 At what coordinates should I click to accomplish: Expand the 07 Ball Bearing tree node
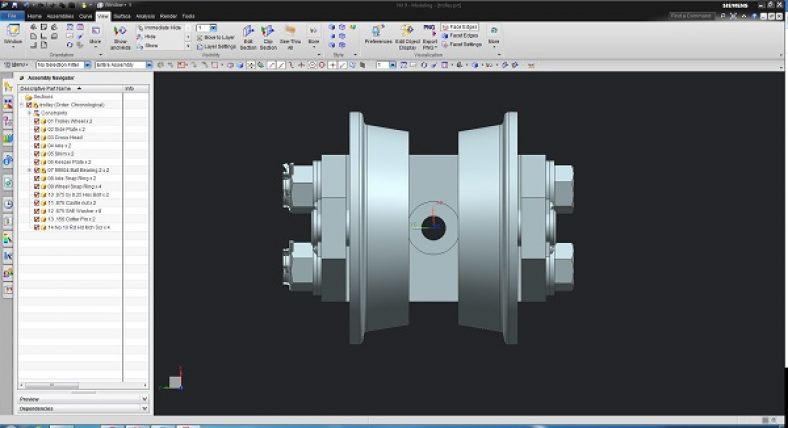pos(29,170)
